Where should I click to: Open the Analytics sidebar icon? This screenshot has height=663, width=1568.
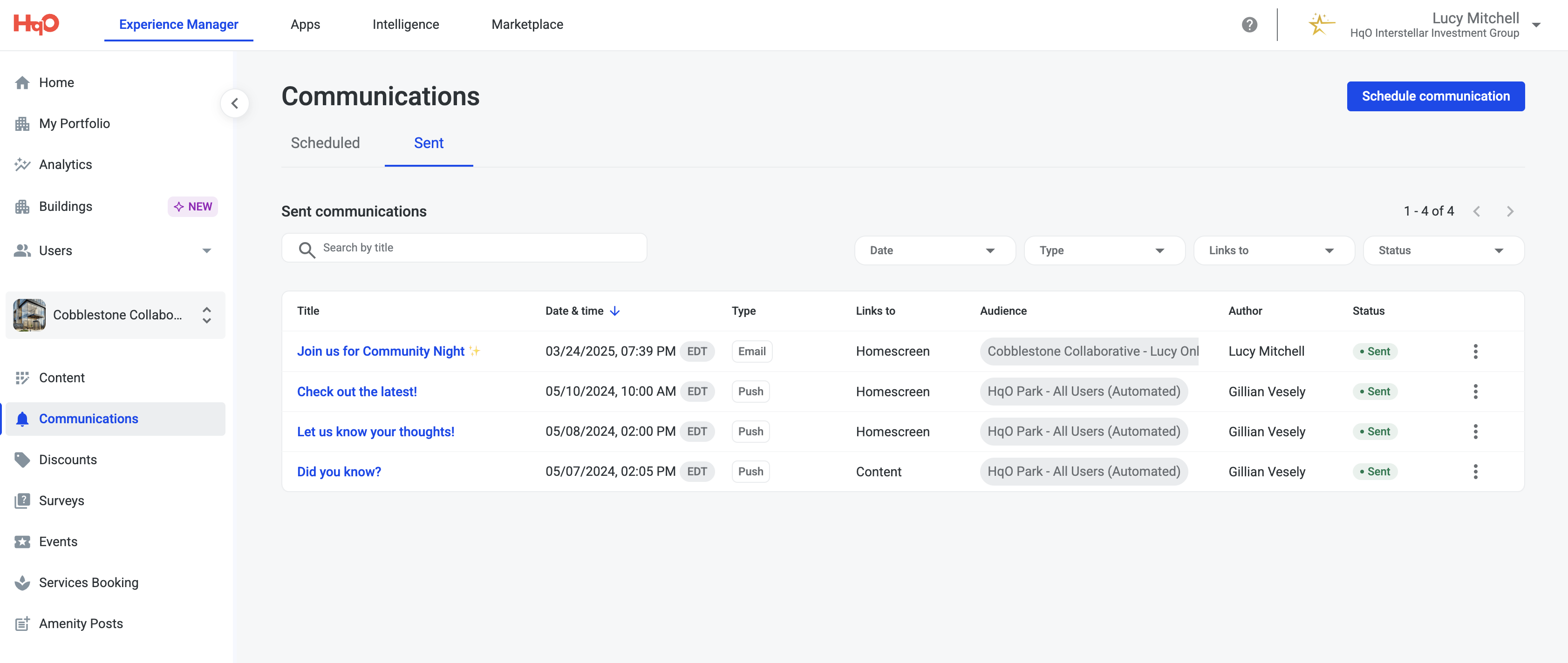click(x=22, y=164)
